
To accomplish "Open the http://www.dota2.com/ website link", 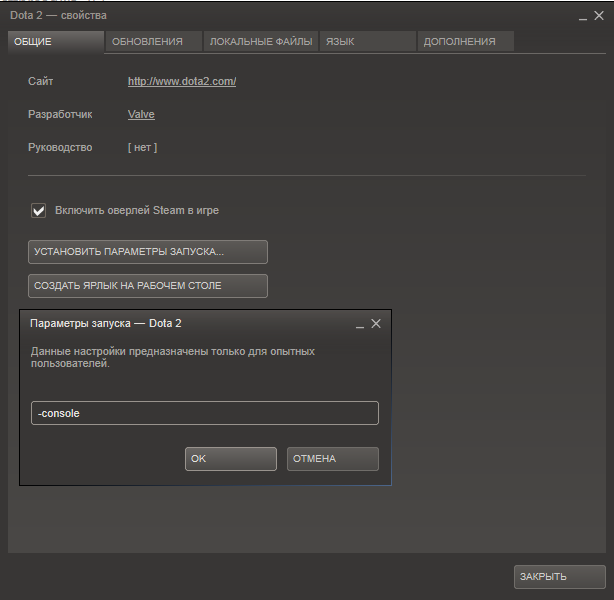I will pos(182,82).
